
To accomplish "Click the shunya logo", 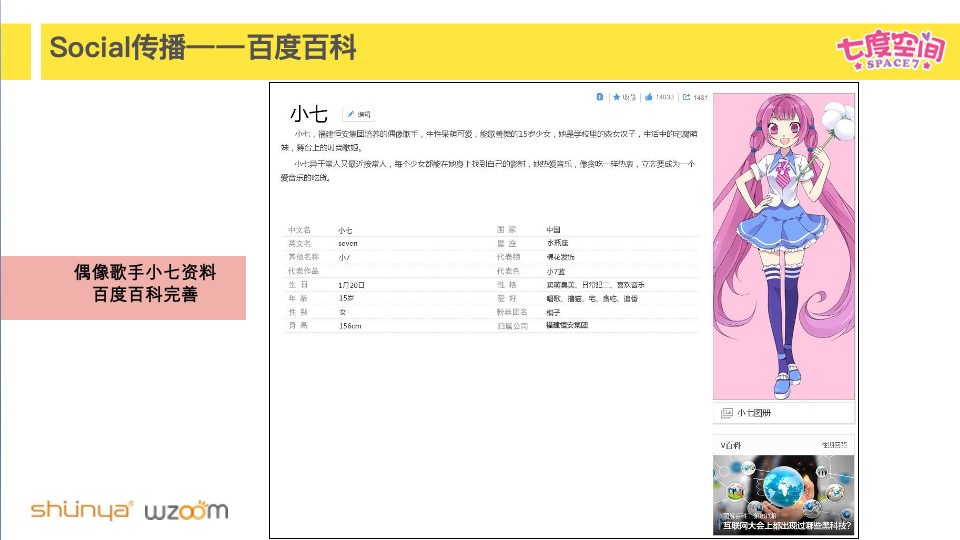I will click(x=81, y=509).
